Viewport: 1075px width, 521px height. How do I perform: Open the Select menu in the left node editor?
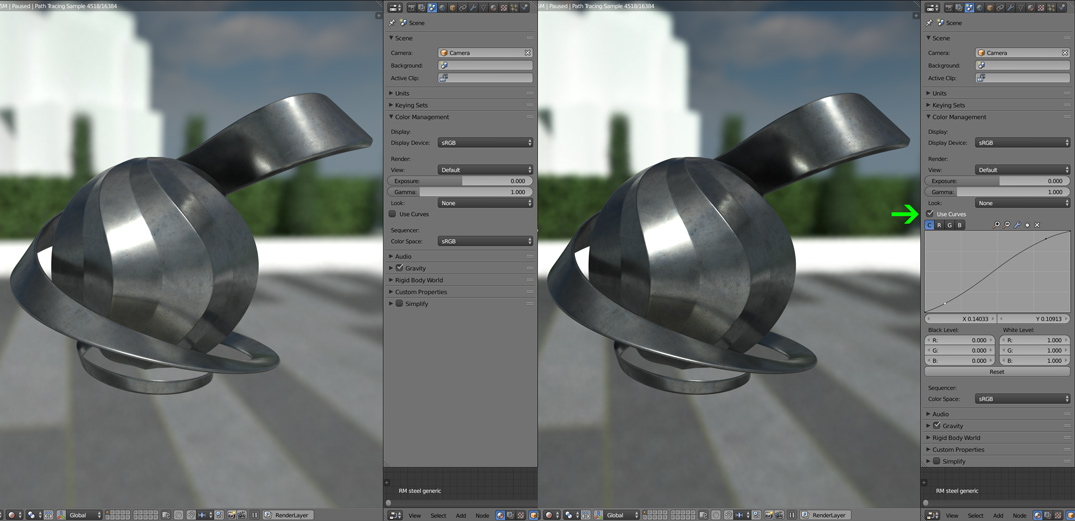point(438,516)
